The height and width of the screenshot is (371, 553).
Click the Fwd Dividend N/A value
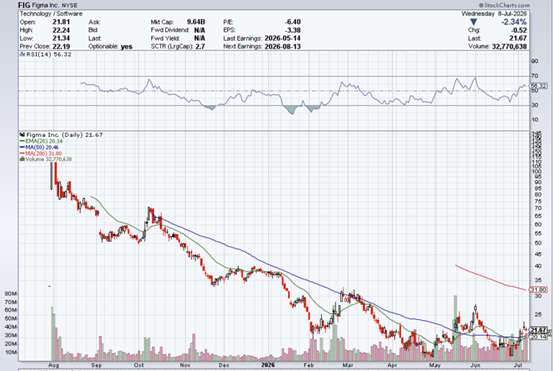pyautogui.click(x=199, y=30)
